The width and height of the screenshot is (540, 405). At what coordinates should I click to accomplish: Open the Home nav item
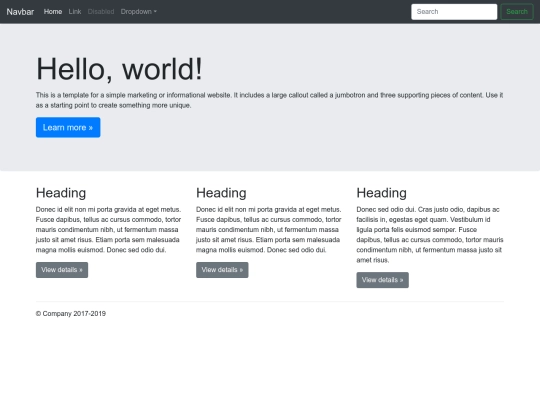pyautogui.click(x=53, y=12)
